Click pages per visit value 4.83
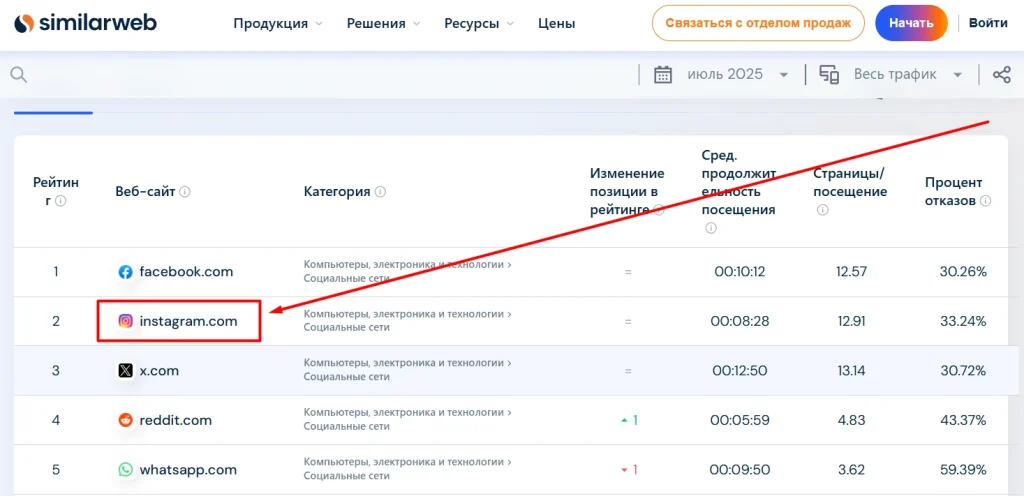 tap(851, 420)
